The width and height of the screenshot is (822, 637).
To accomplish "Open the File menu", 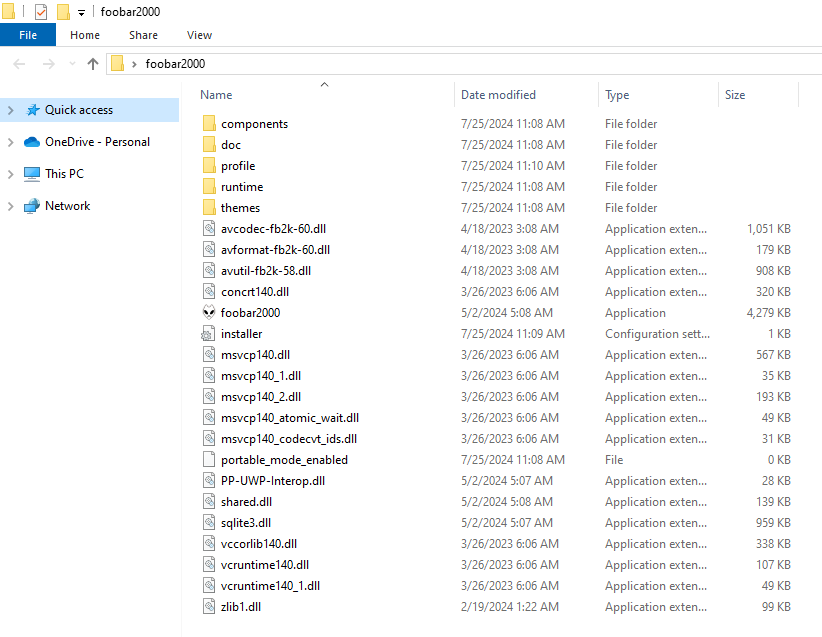I will [28, 35].
